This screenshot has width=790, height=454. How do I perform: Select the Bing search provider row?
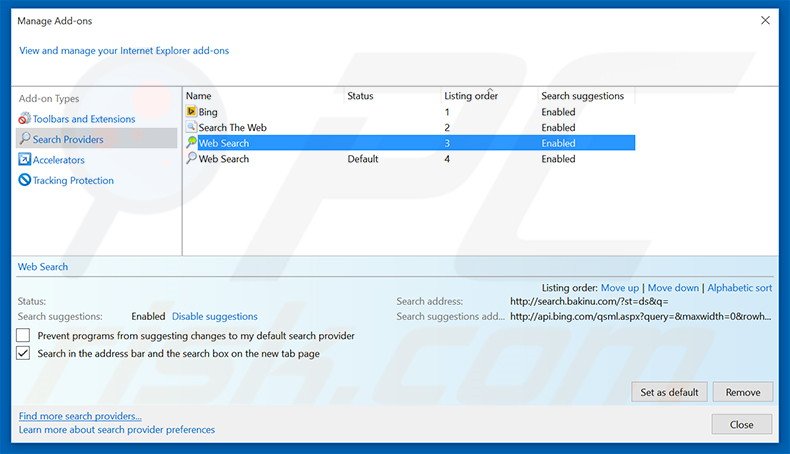pos(410,112)
